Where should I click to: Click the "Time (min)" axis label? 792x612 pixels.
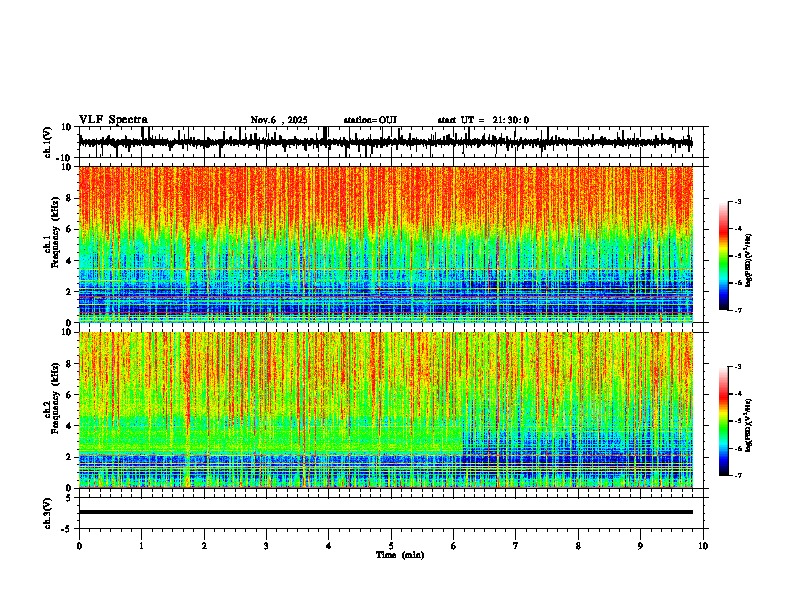click(400, 555)
